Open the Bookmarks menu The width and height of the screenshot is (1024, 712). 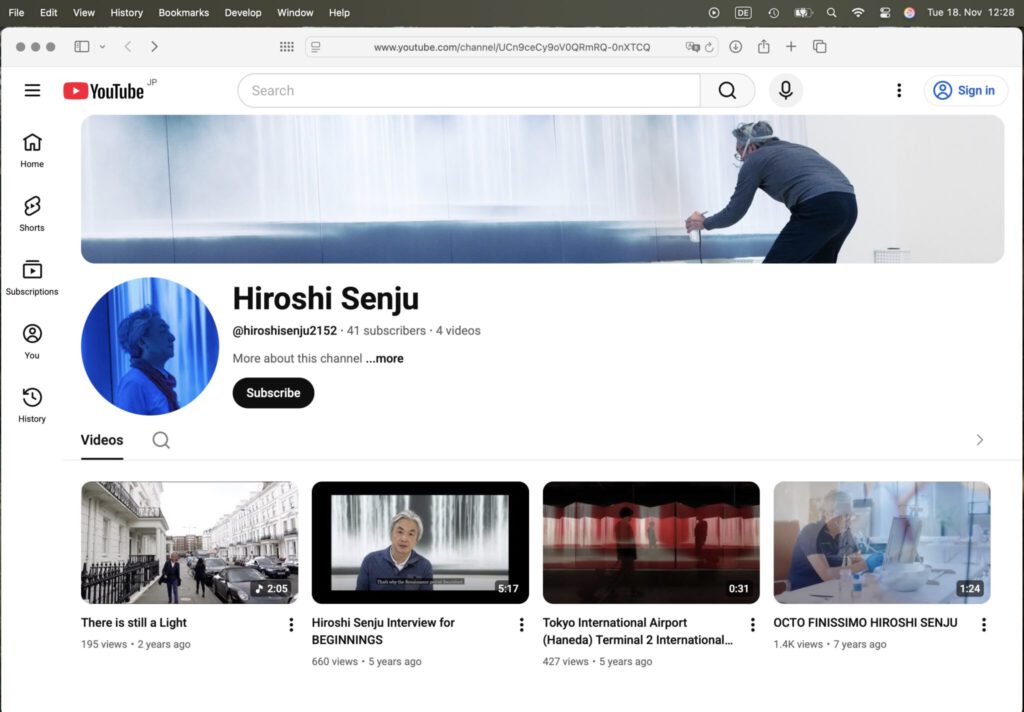coord(186,13)
